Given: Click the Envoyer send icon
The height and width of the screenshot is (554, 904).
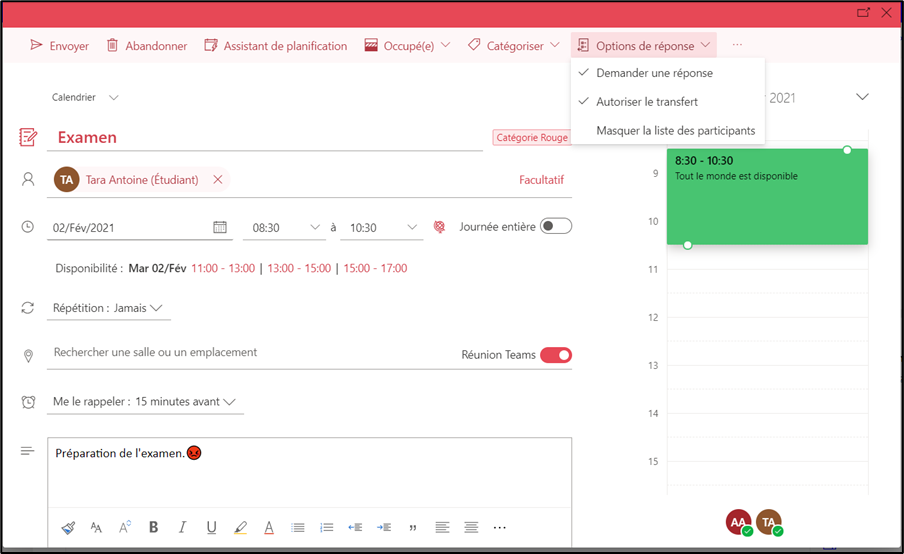Looking at the screenshot, I should click(x=37, y=46).
